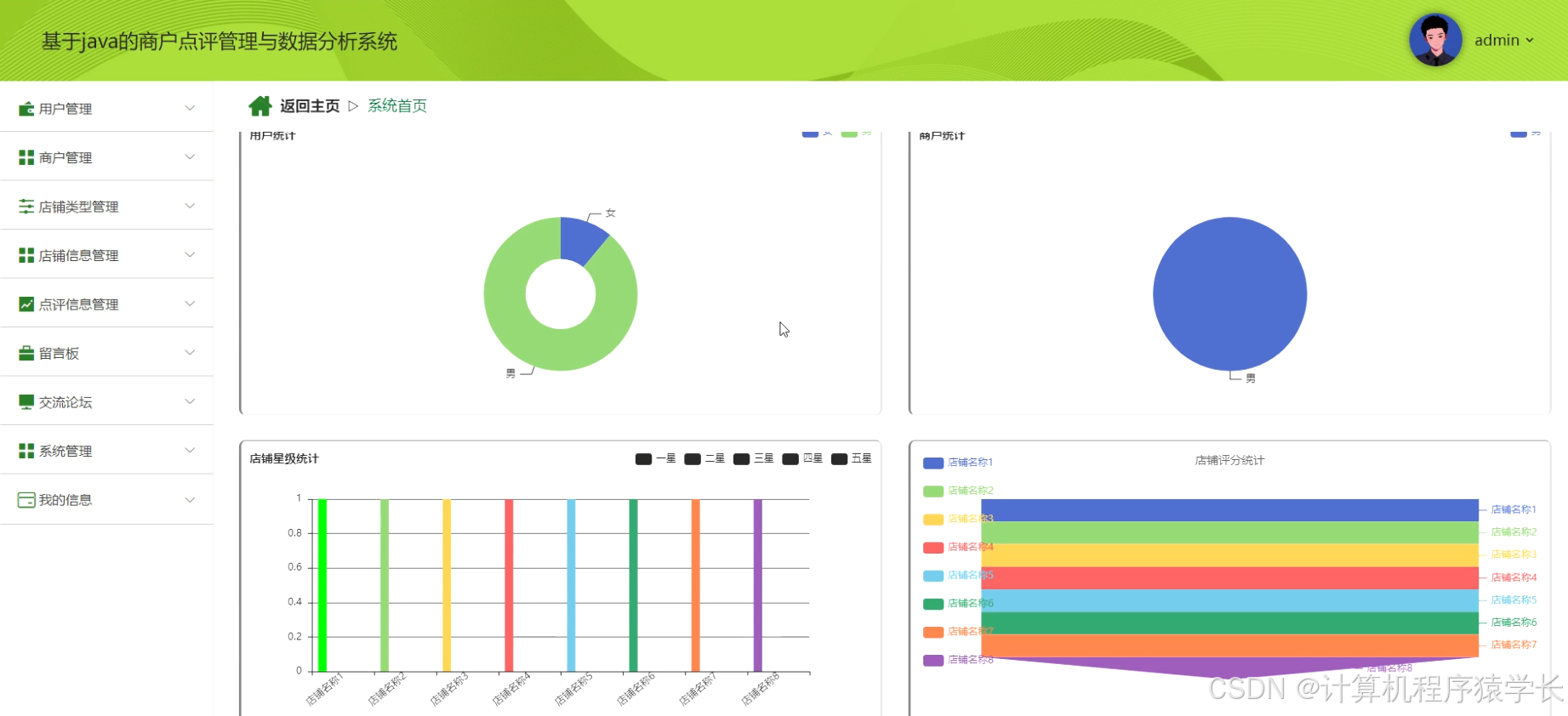Screen dimensions: 1568x716
Task: Click the 系统管理 grid icon
Action: pos(26,451)
